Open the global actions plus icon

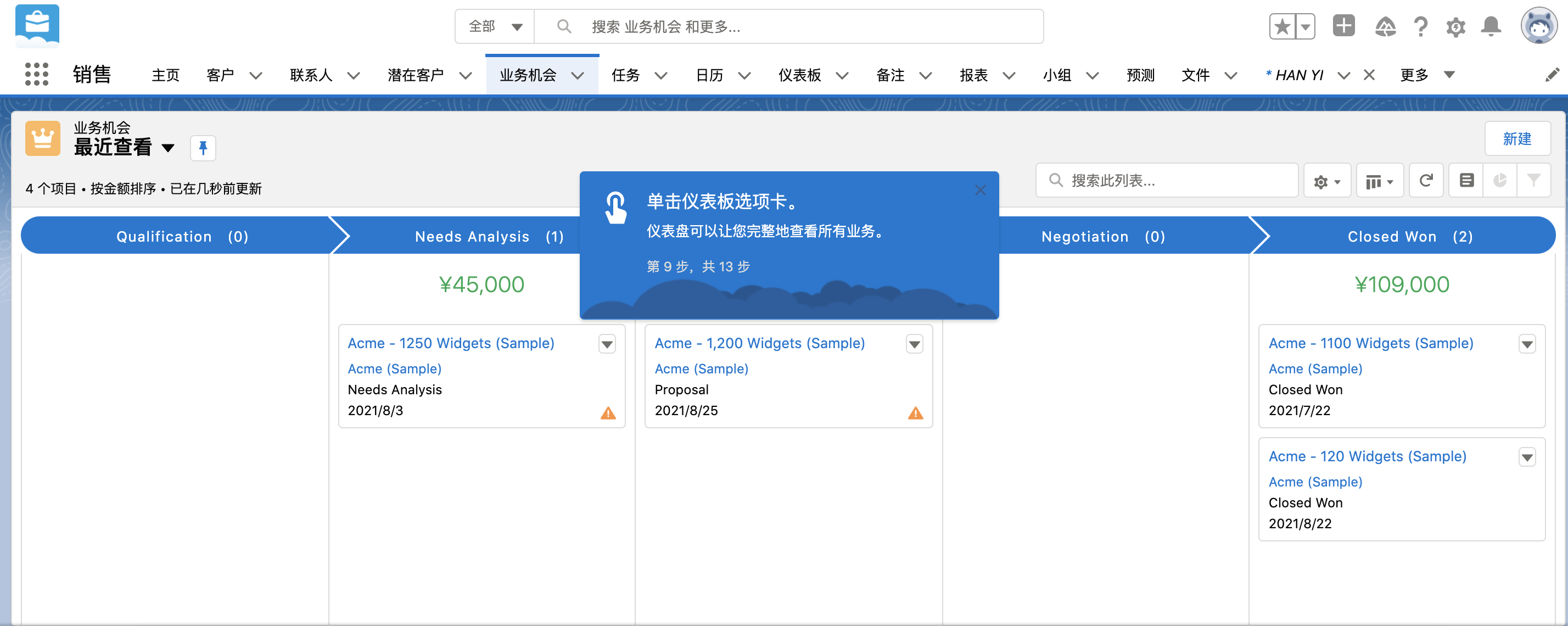tap(1344, 26)
